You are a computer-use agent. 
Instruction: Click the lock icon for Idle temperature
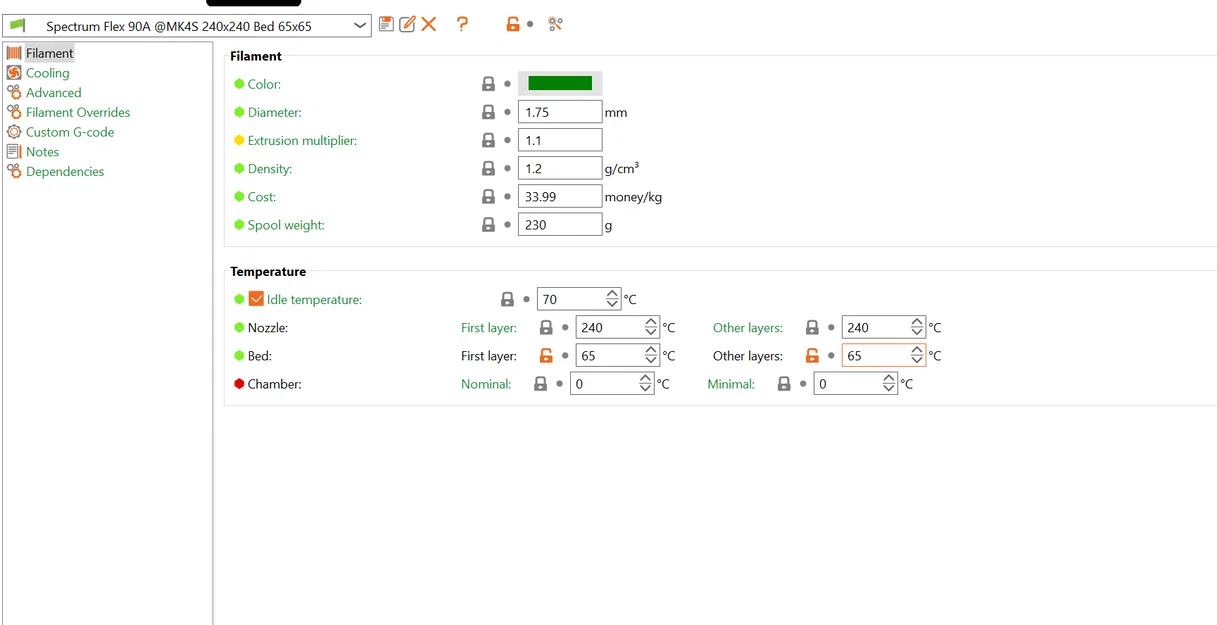(508, 299)
